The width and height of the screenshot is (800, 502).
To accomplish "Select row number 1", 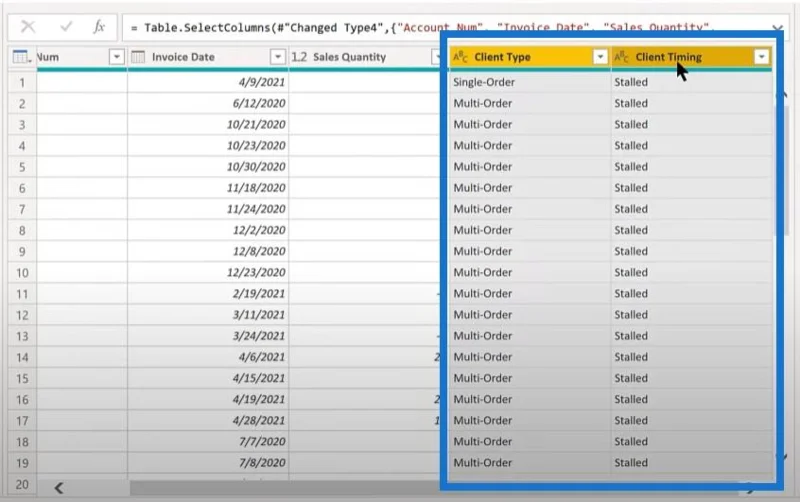I will pyautogui.click(x=22, y=83).
